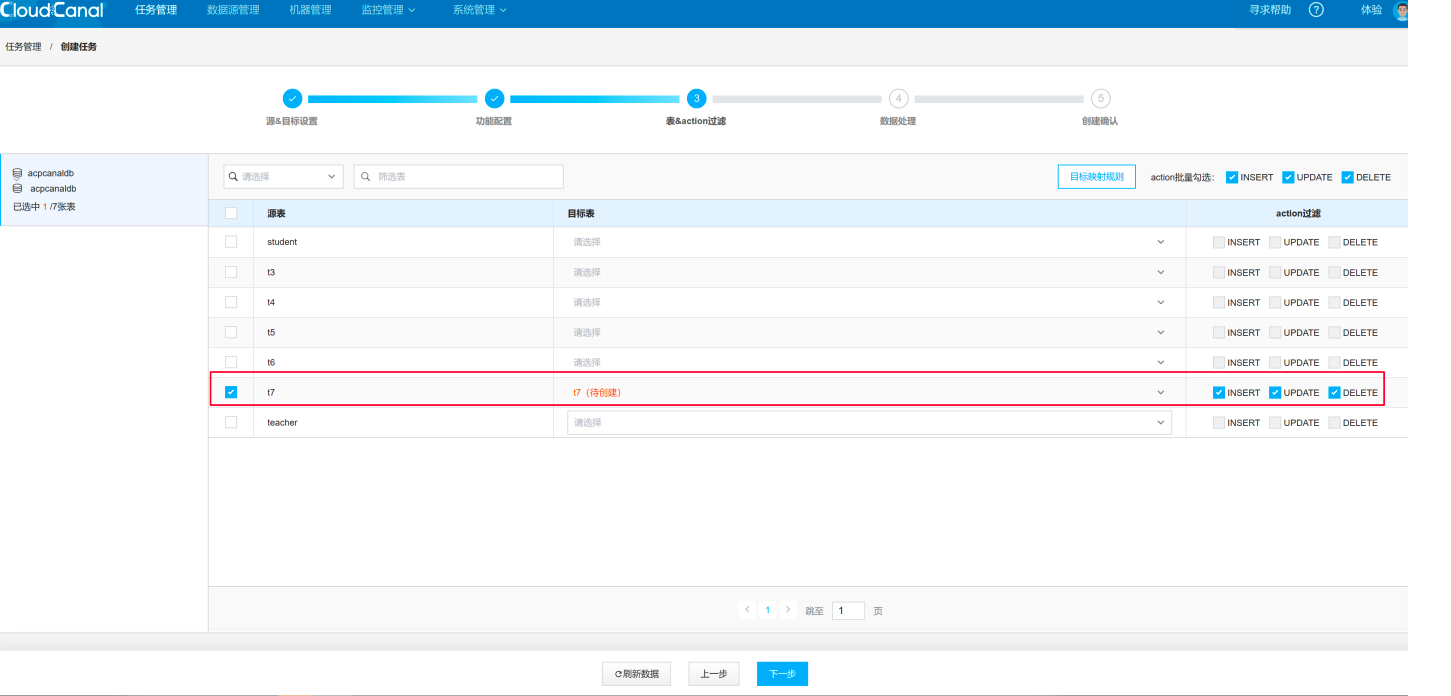Click the 已选中 1 /7张表 text

tap(44, 207)
